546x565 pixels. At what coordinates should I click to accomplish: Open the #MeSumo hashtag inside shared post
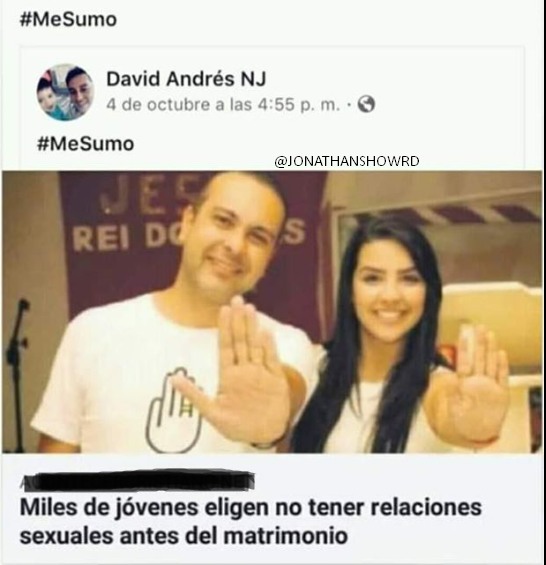[x=86, y=143]
